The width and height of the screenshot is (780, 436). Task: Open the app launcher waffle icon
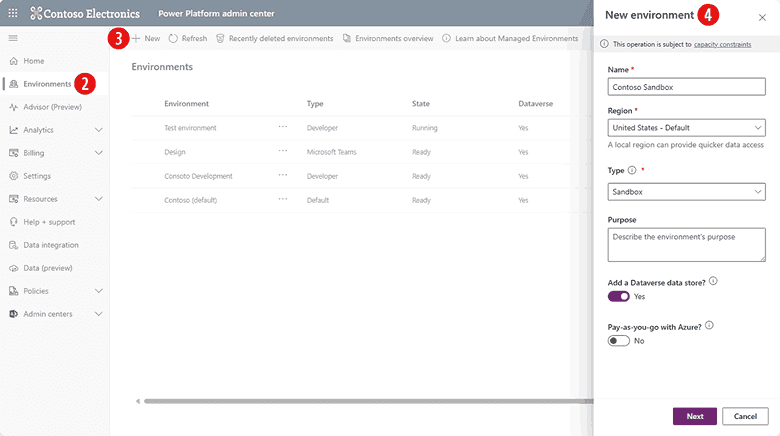pos(12,13)
